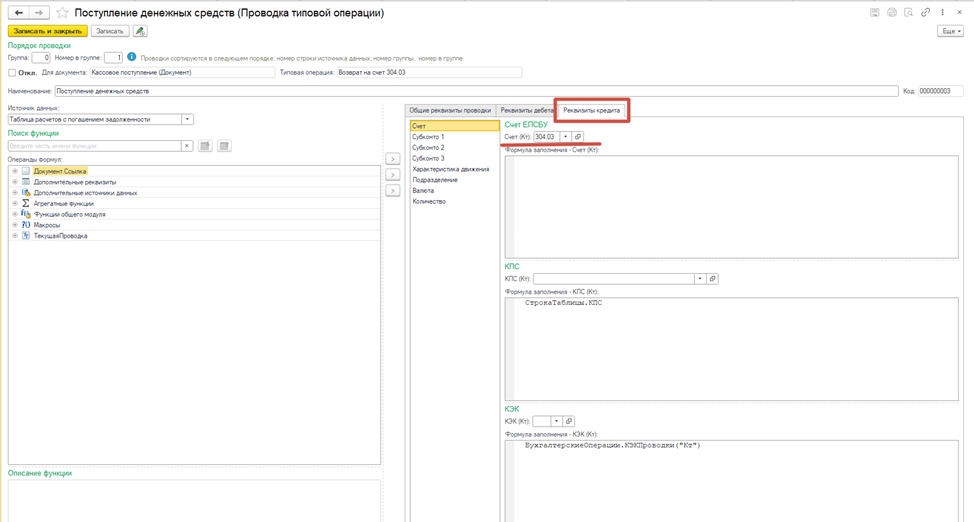Expand the Документ.Ссылка tree node
This screenshot has width=974, height=522.
15,171
